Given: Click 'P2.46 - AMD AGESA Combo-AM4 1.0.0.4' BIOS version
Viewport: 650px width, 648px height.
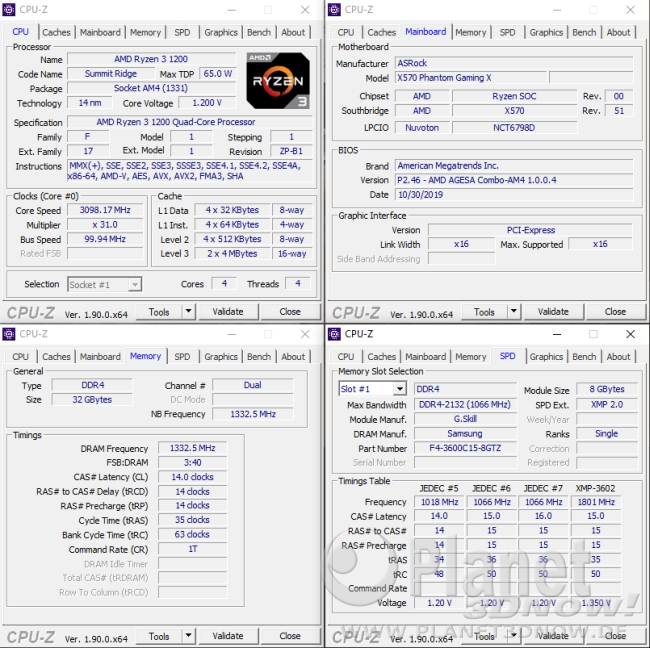Looking at the screenshot, I should click(x=514, y=180).
